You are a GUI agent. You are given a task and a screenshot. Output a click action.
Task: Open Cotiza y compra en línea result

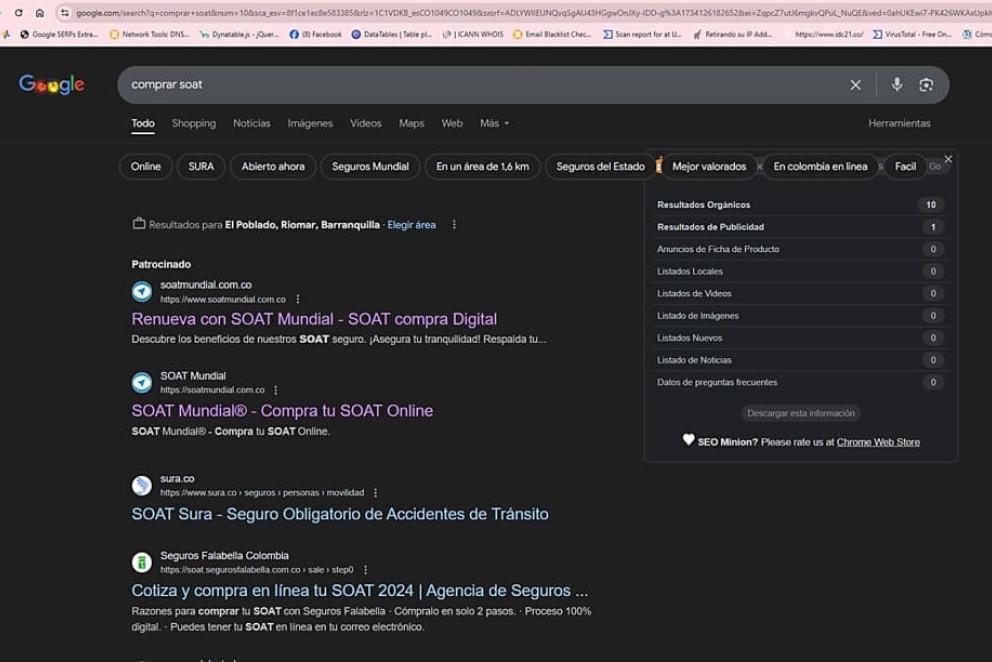360,590
